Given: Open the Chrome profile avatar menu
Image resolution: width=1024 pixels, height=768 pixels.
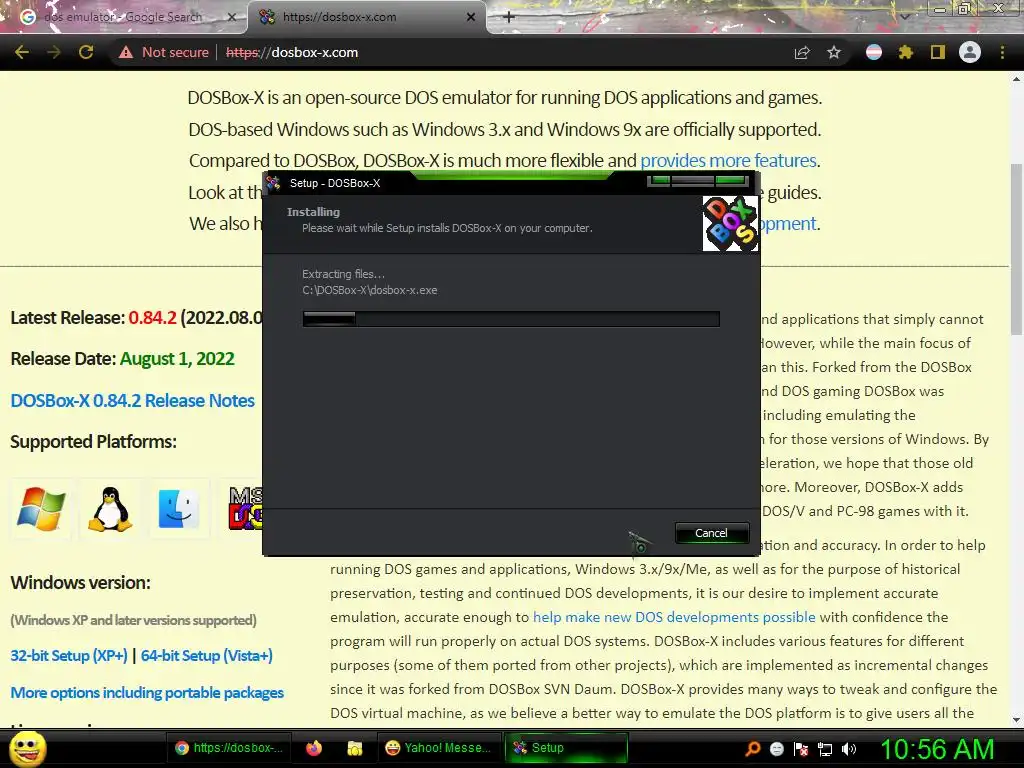Looking at the screenshot, I should (970, 52).
